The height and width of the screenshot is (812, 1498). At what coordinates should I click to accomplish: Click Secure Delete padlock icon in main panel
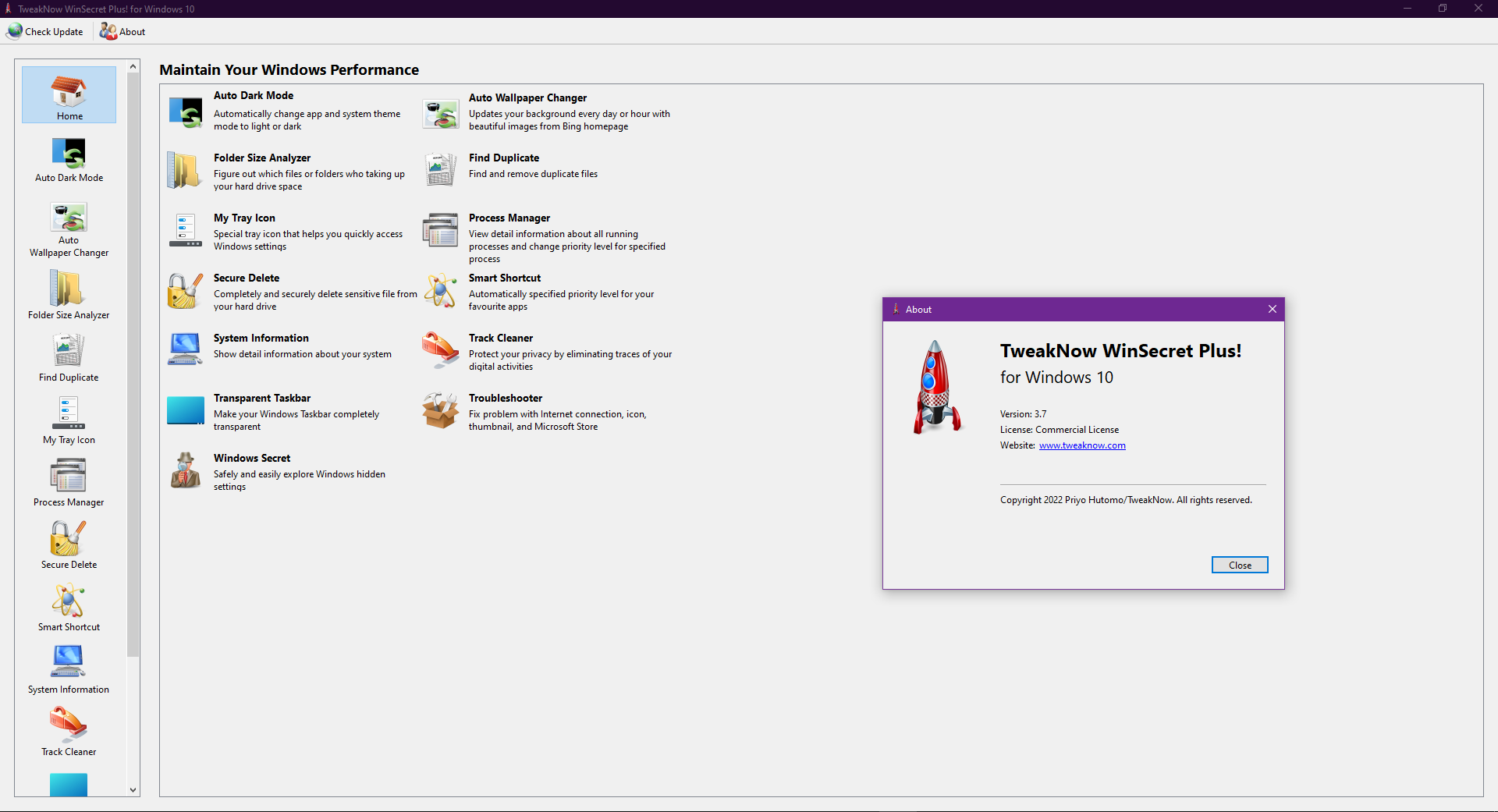pos(185,291)
